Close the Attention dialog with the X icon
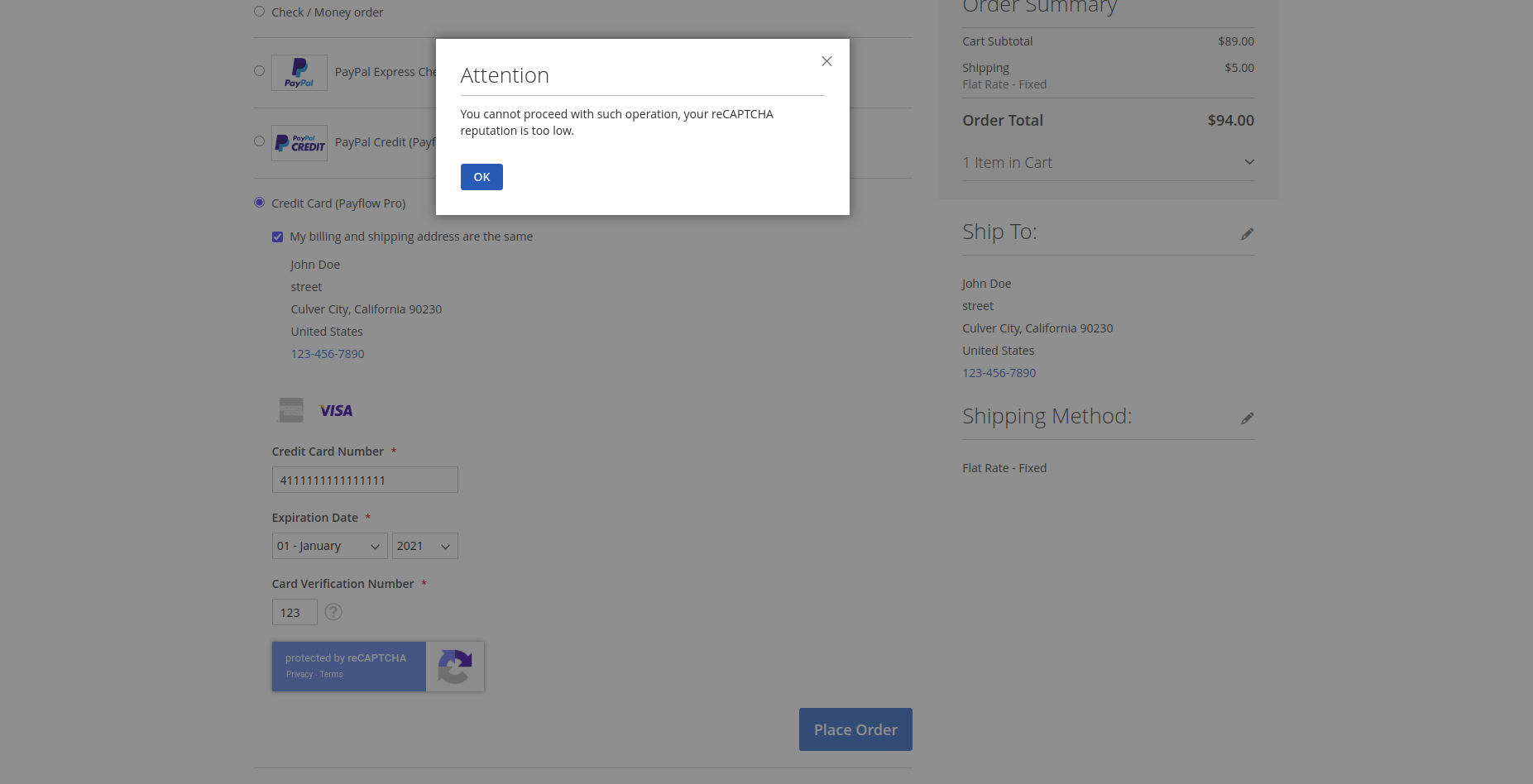Image resolution: width=1533 pixels, height=784 pixels. 826,61
